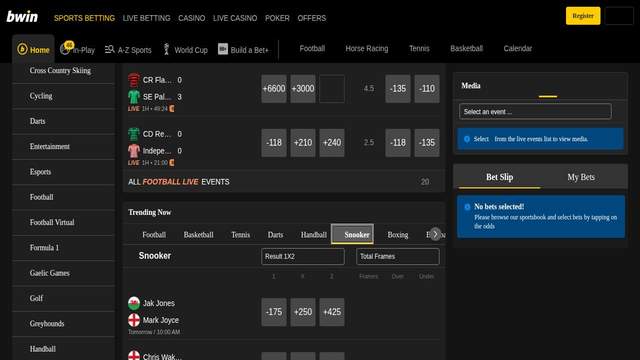Screen dimensions: 640x360
Task: Click the bwin logo
Action: 22,17
